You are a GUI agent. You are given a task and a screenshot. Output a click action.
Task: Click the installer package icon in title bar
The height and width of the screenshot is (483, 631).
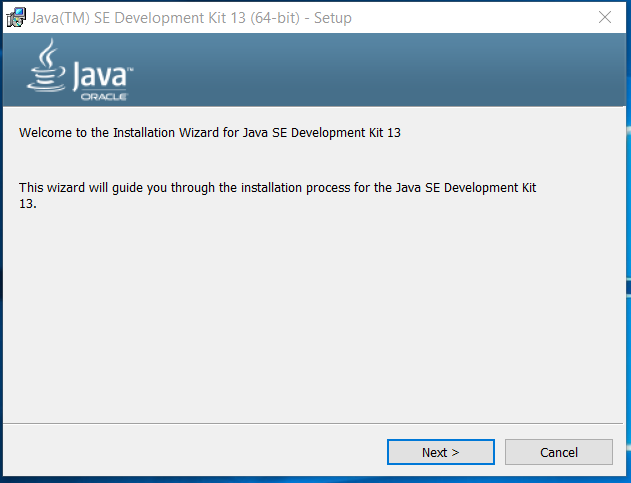(16, 17)
